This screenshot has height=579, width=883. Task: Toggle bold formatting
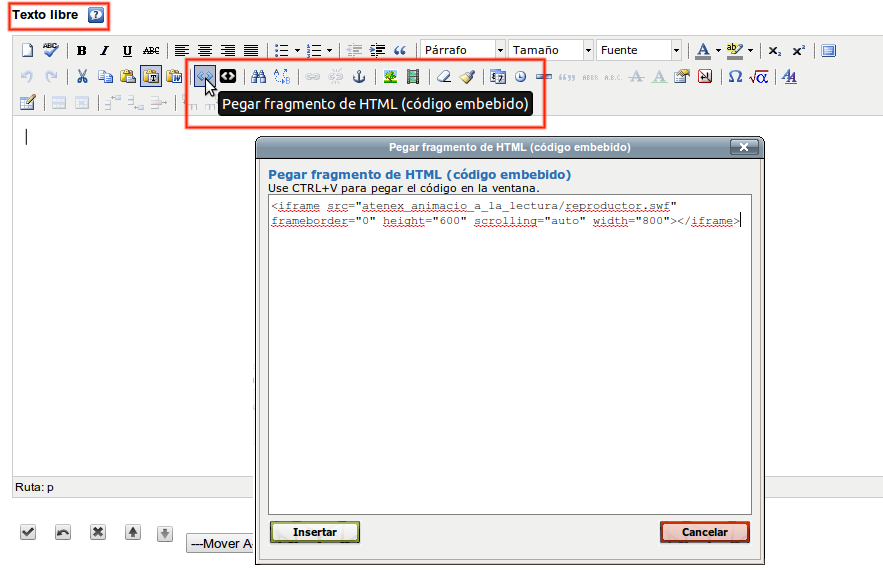(x=81, y=49)
